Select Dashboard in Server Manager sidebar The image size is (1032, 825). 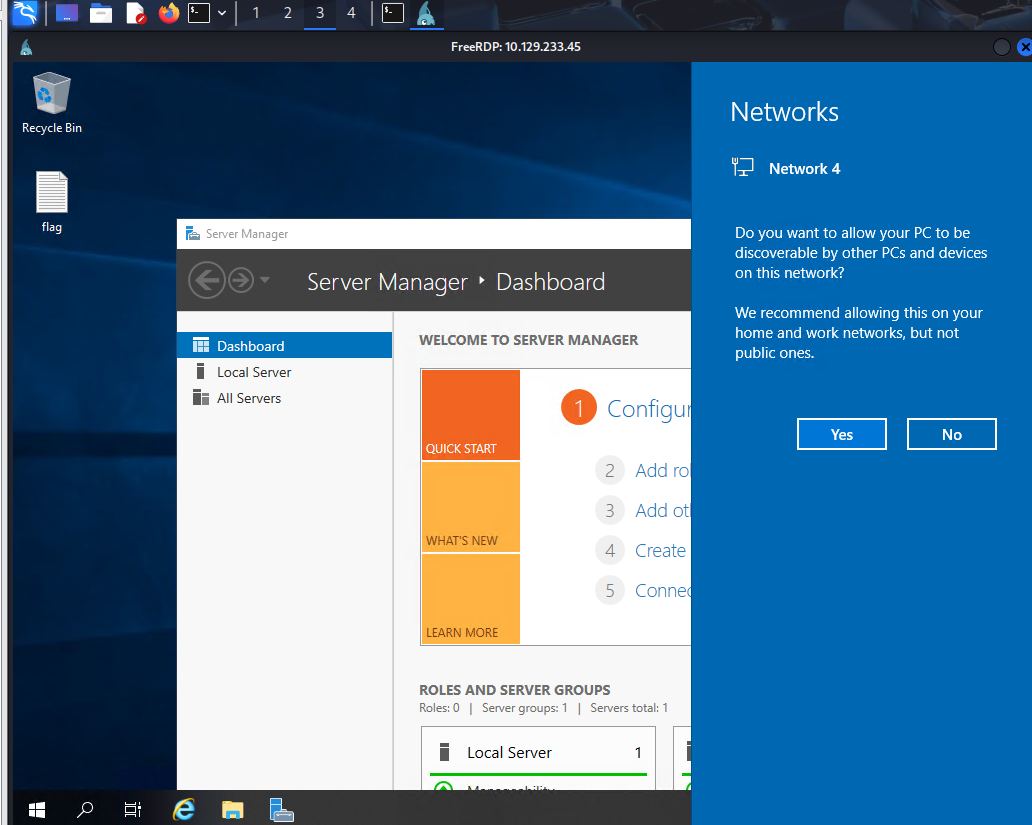284,346
